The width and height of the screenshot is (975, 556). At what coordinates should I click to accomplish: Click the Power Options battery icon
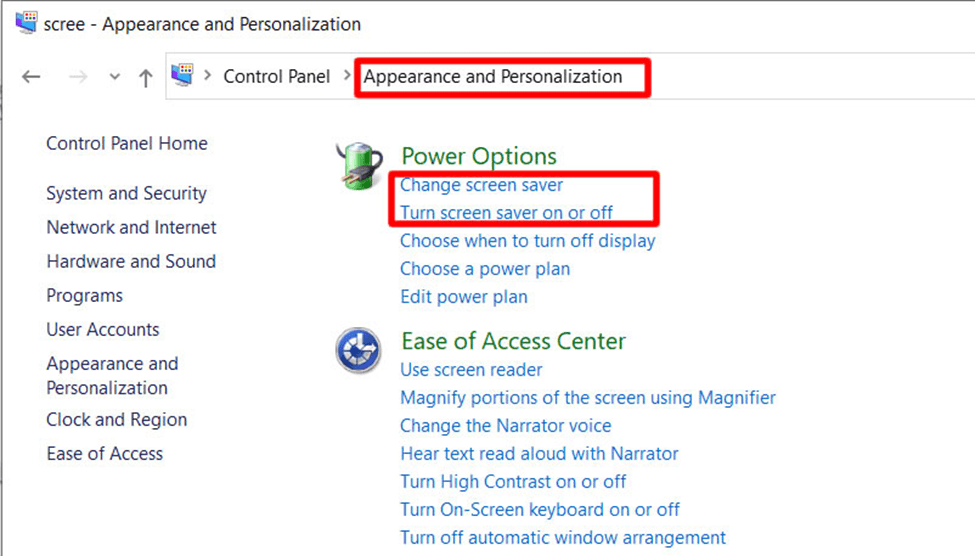358,166
